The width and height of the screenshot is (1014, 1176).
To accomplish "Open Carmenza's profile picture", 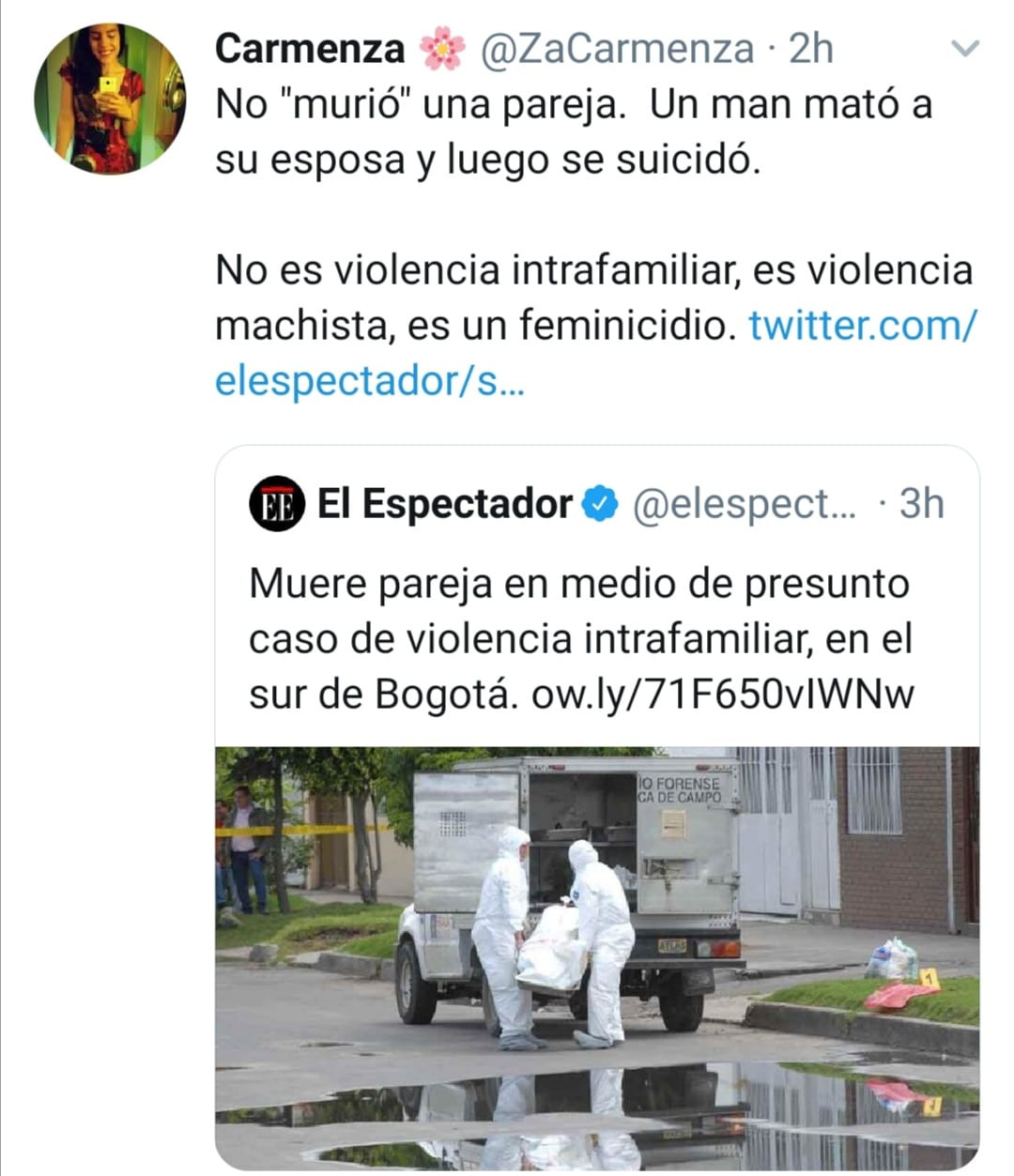I will click(110, 99).
